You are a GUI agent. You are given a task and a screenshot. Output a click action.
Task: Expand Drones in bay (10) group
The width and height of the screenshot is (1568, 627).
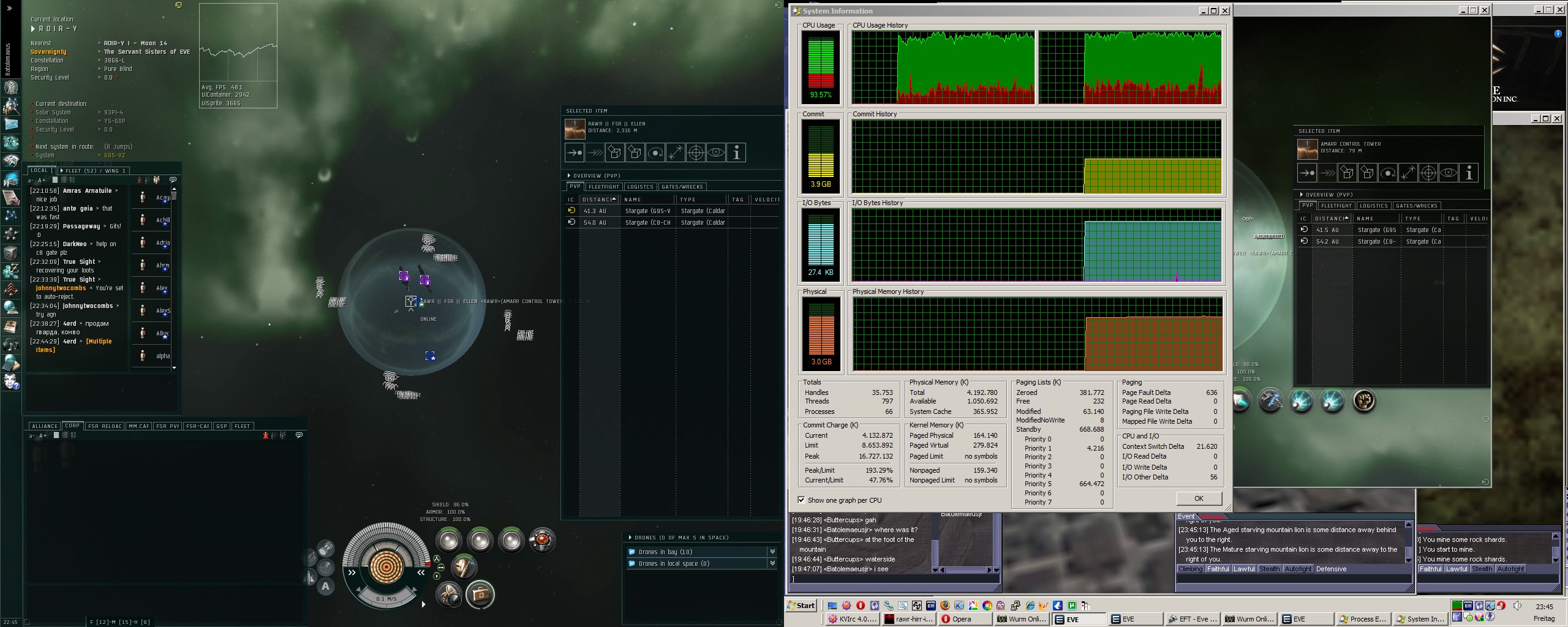click(772, 552)
